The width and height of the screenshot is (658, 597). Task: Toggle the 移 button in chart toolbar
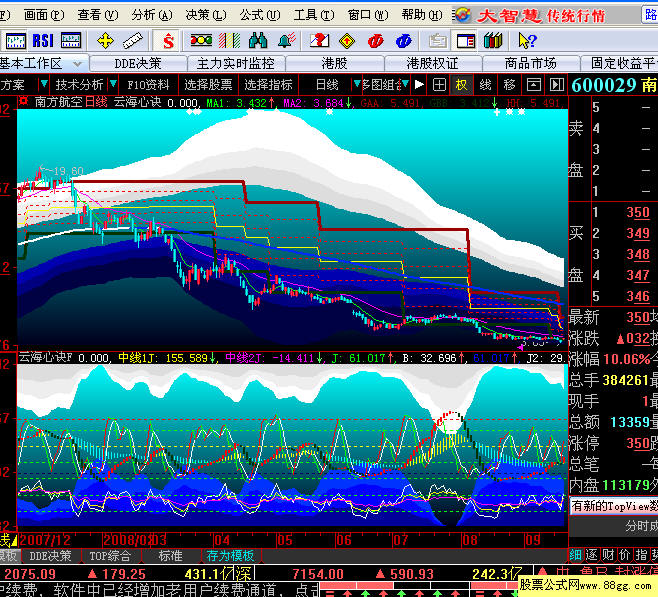pos(509,85)
